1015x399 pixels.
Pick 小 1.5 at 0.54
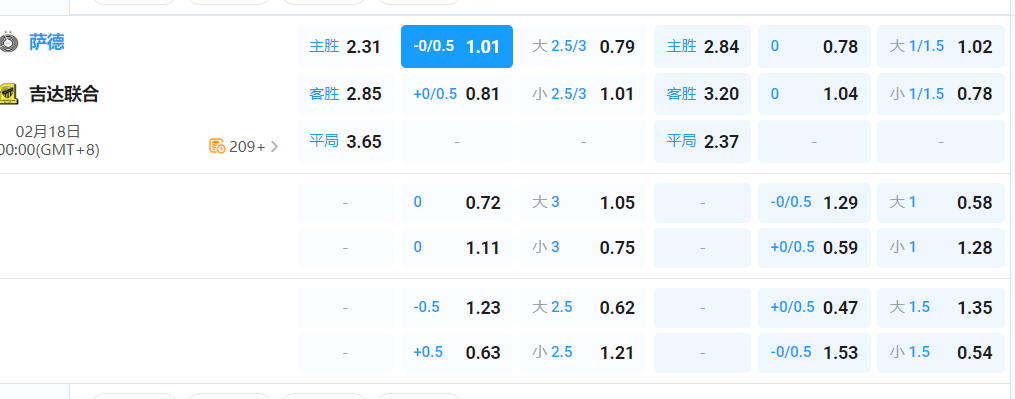tap(941, 353)
